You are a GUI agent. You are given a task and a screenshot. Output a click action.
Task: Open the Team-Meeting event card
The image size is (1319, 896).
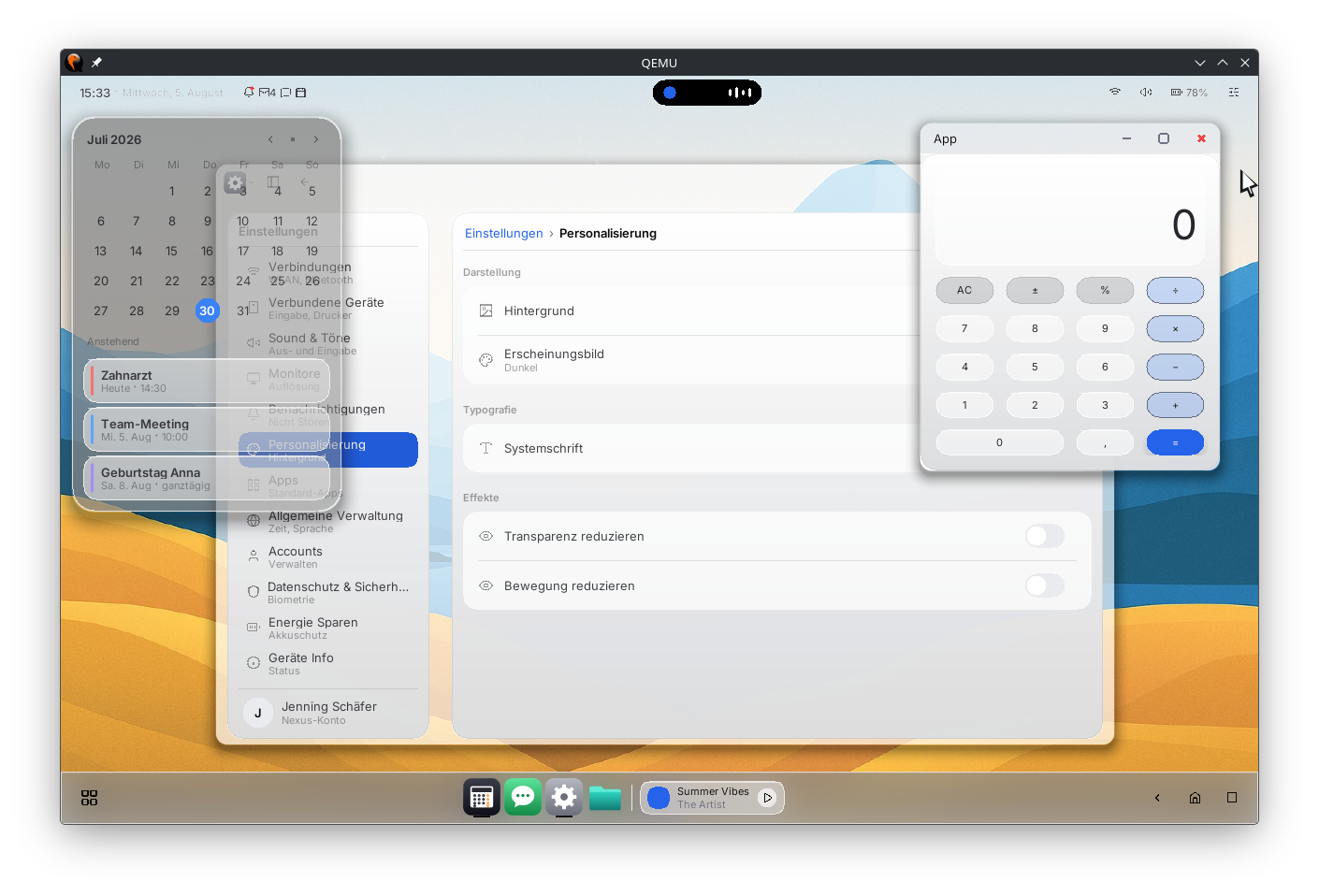(207, 429)
